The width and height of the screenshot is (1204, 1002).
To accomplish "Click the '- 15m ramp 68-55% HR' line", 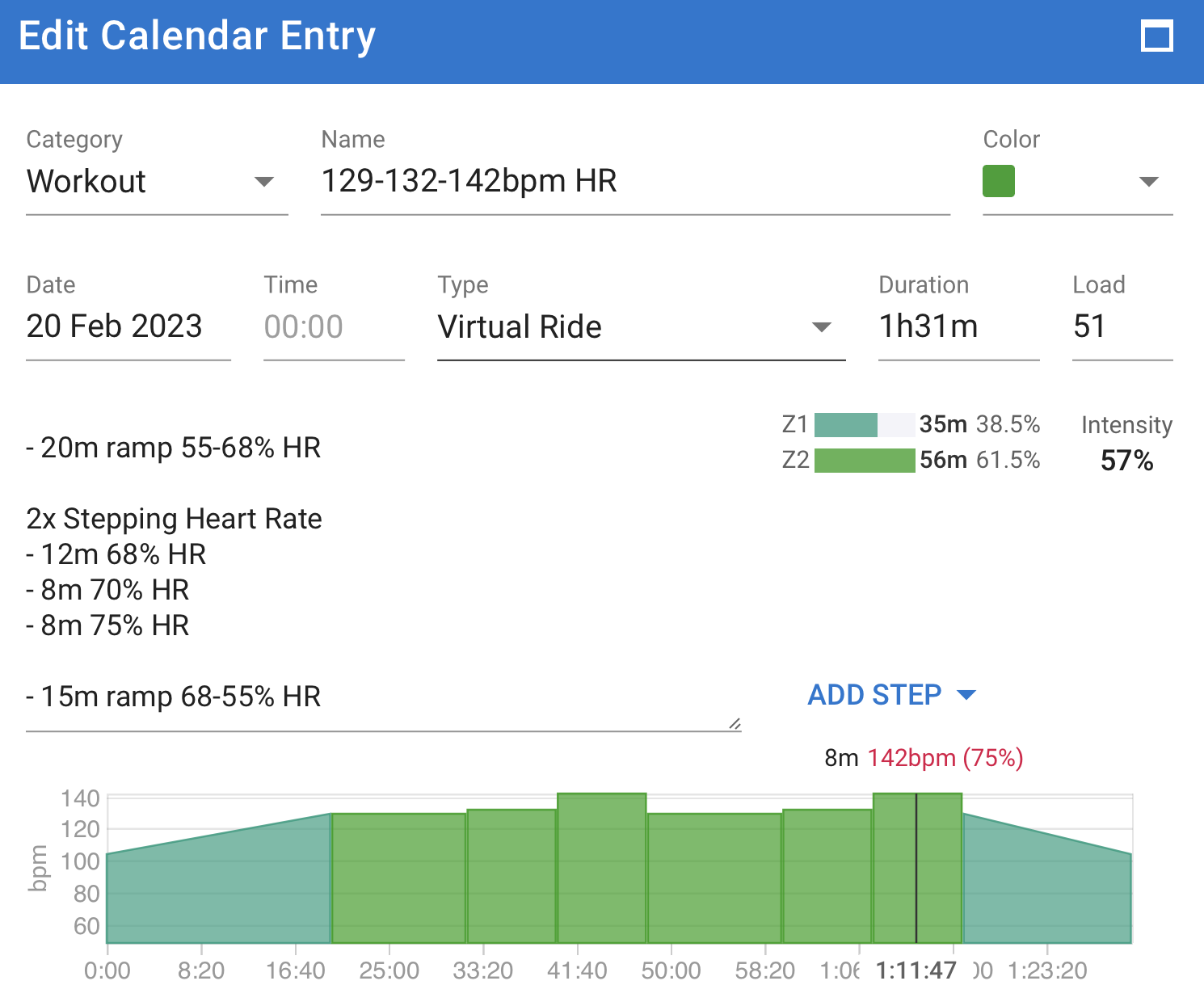I will (174, 697).
